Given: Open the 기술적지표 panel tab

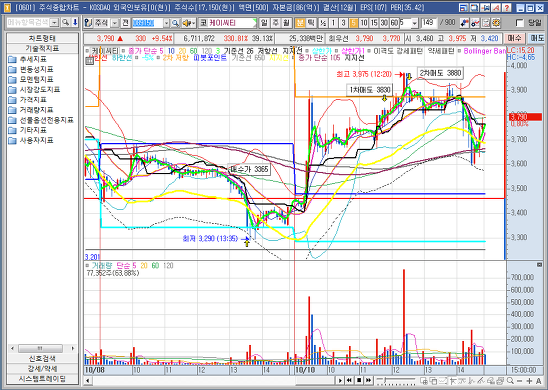Looking at the screenshot, I should pos(42,48).
